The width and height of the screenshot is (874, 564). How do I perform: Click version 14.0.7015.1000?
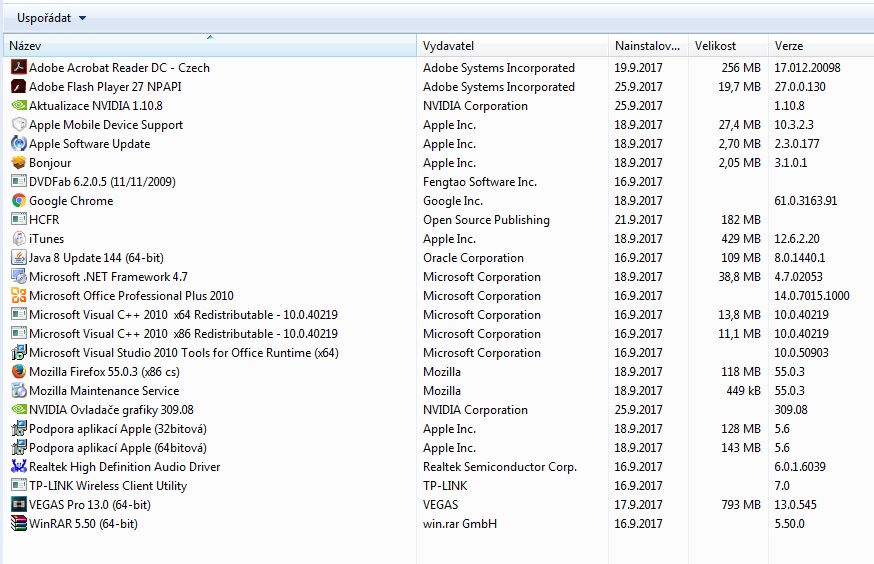click(x=812, y=295)
